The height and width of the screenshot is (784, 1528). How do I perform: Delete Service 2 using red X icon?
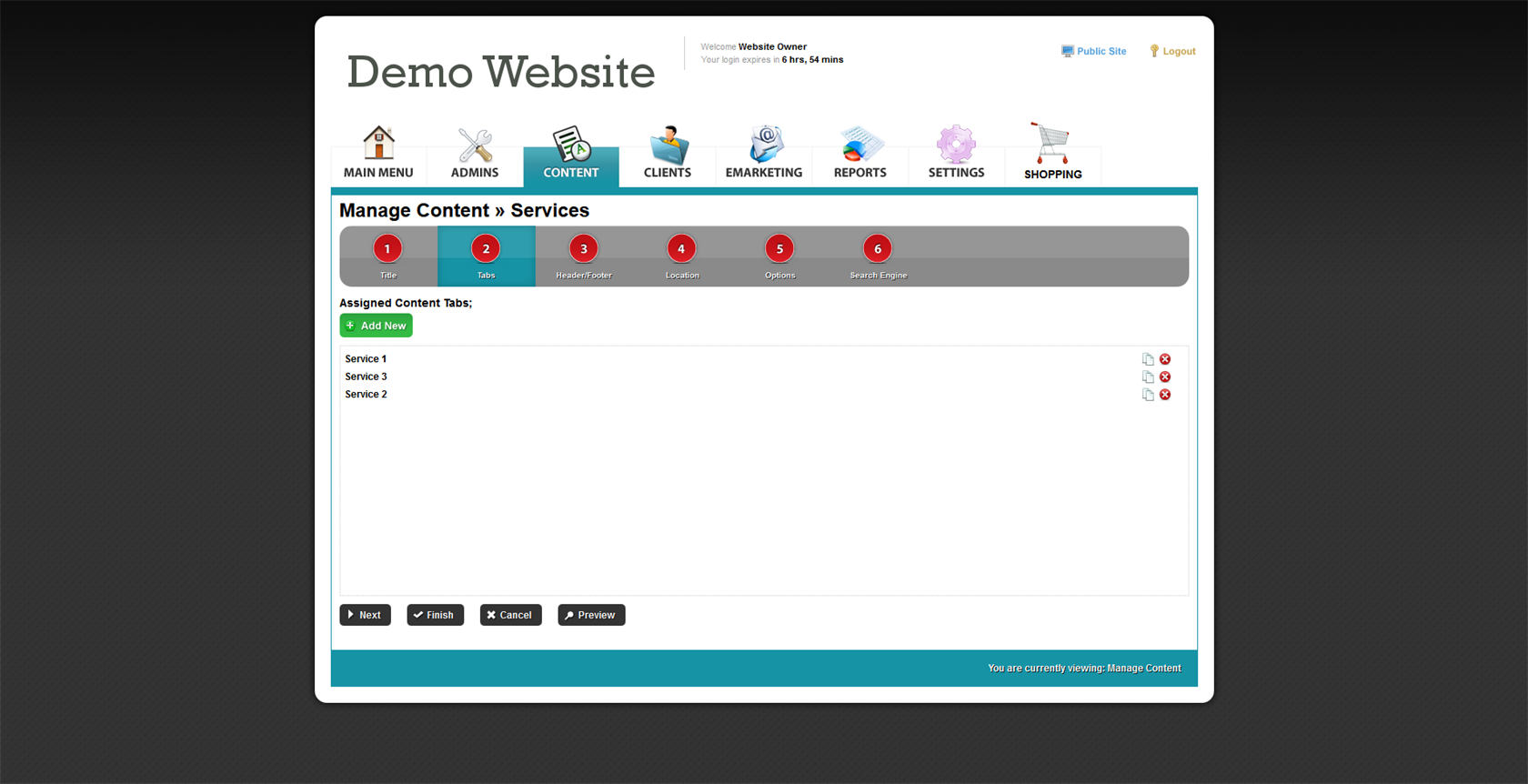point(1165,395)
